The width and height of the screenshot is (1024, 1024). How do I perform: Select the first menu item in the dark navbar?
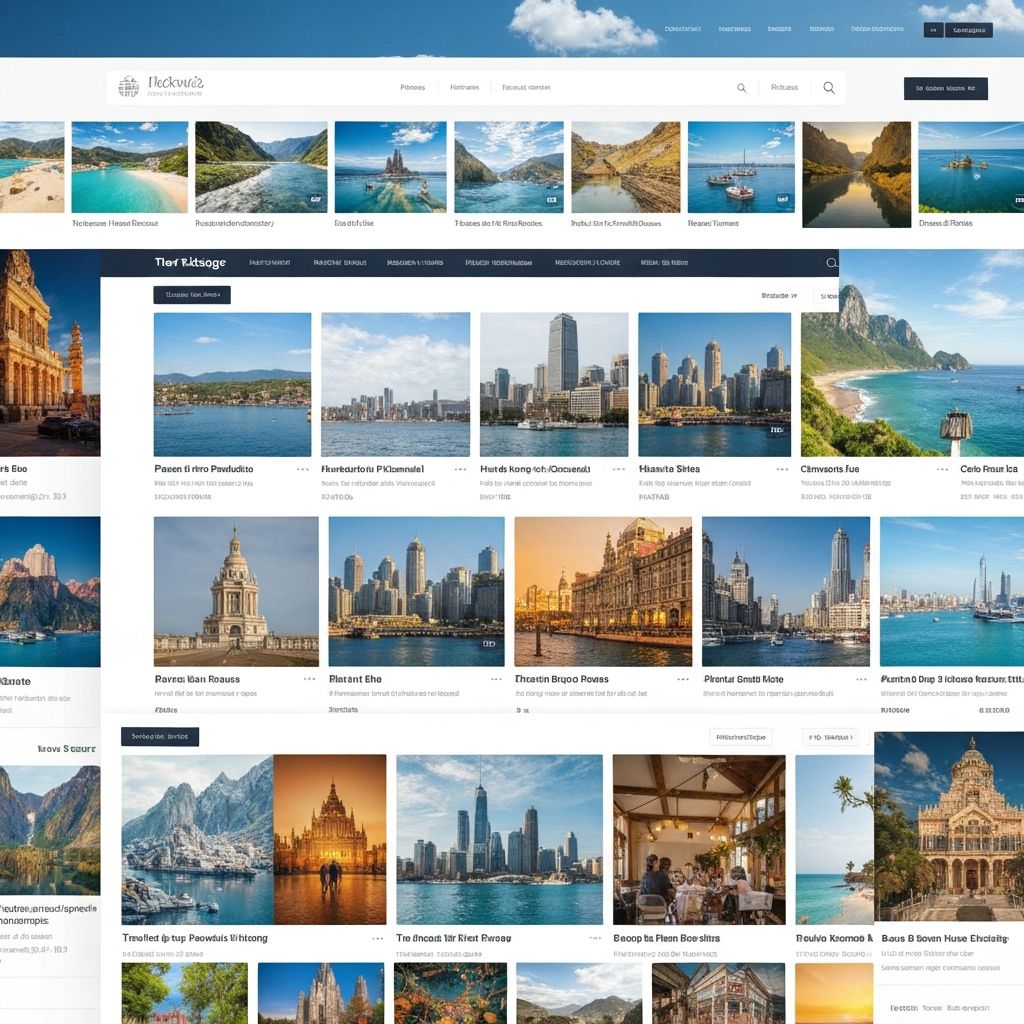(270, 264)
